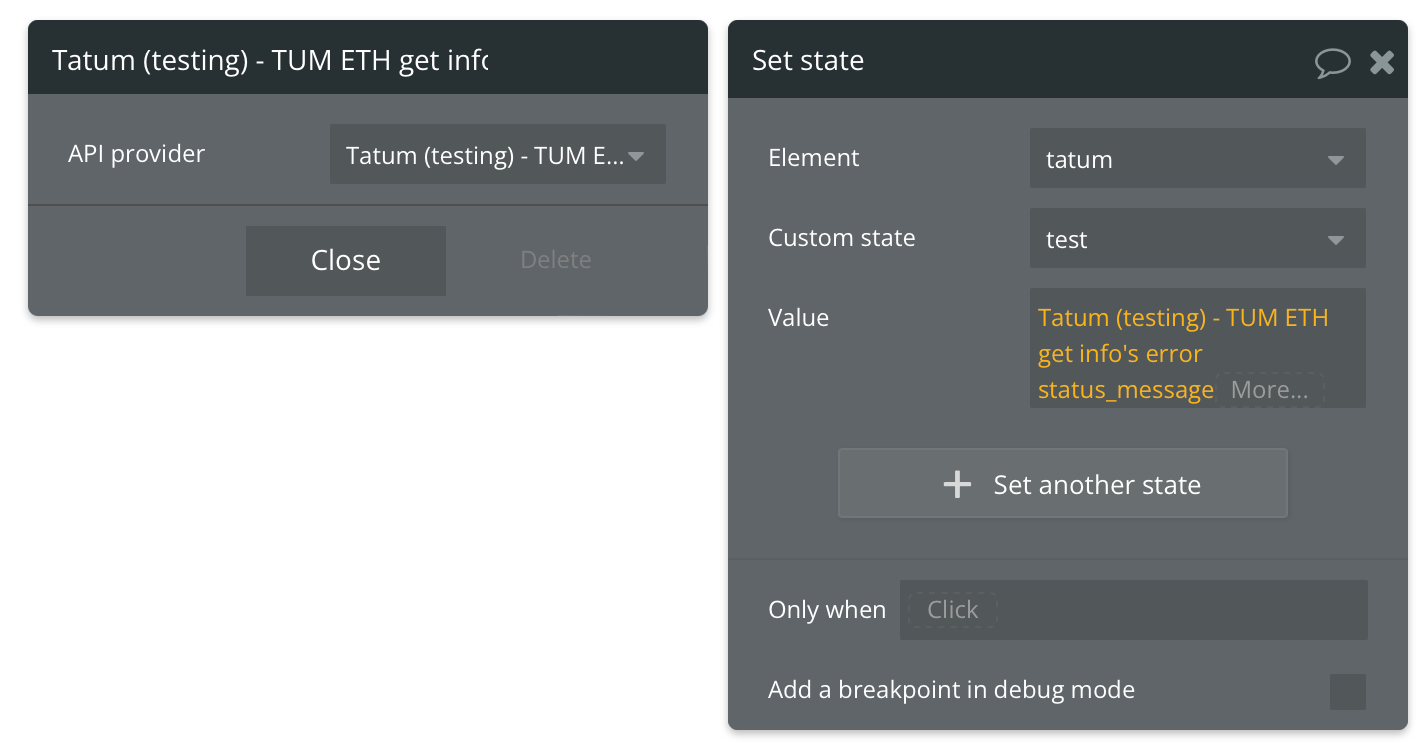Expand the Element dropdown showing tatum
Viewport: 1428px width, 754px height.
1198,158
